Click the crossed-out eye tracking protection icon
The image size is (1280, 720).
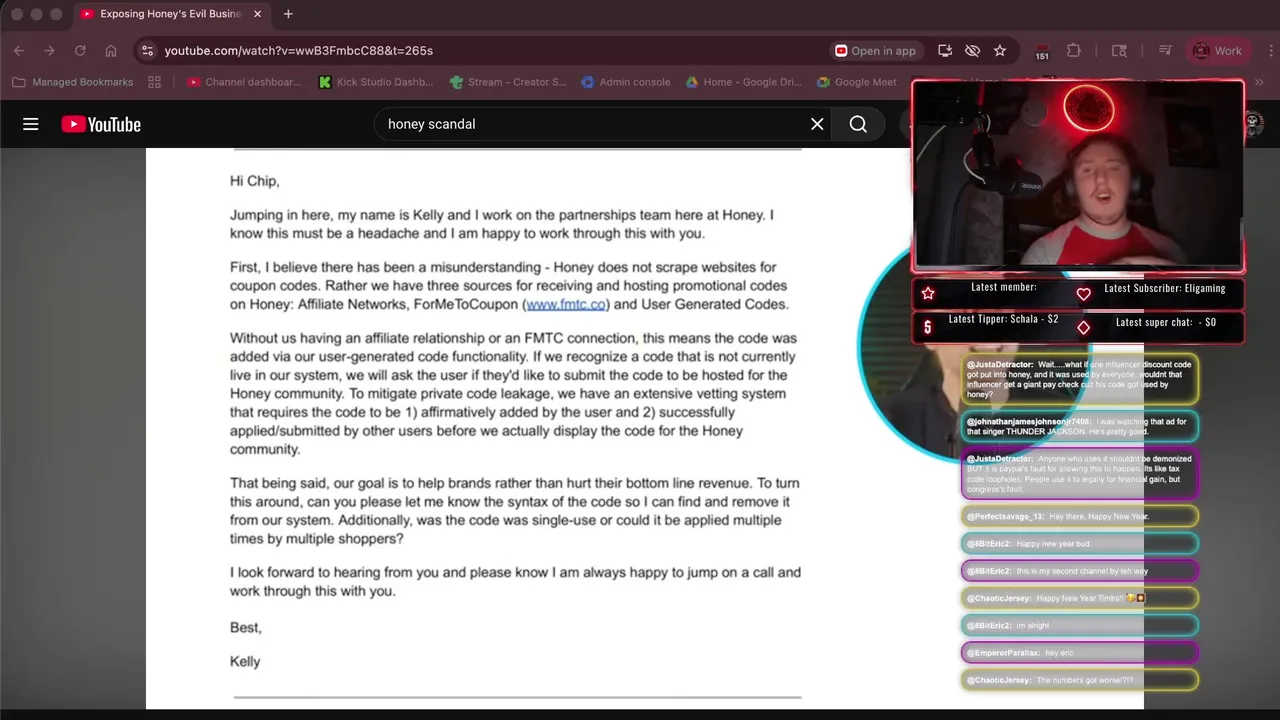pyautogui.click(x=972, y=50)
